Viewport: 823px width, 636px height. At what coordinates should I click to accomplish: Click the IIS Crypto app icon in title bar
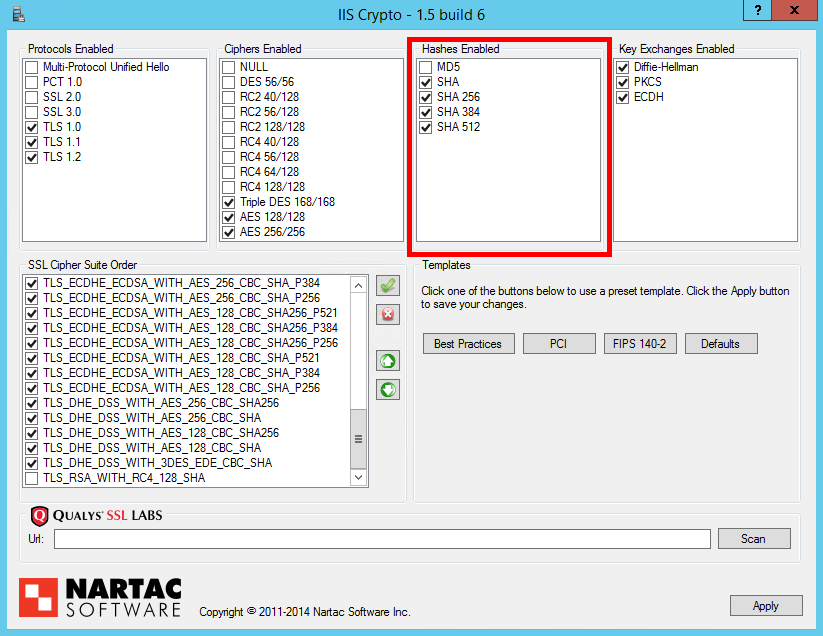point(18,14)
